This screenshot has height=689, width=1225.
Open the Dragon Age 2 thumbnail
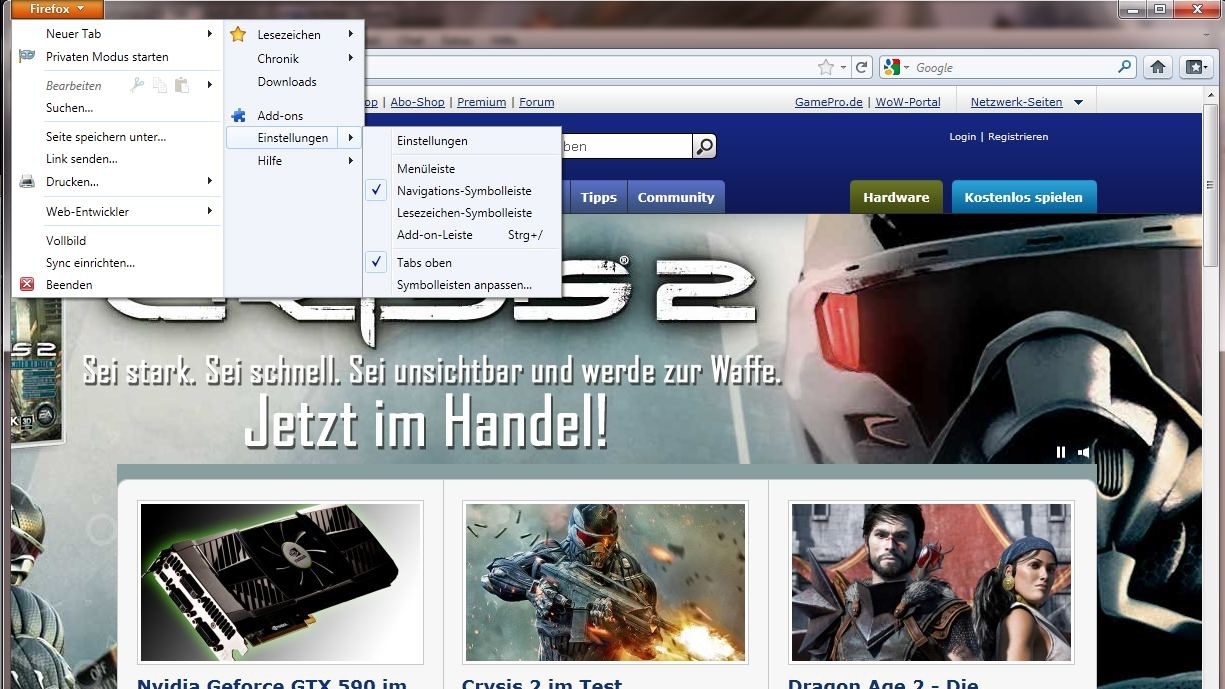(931, 583)
